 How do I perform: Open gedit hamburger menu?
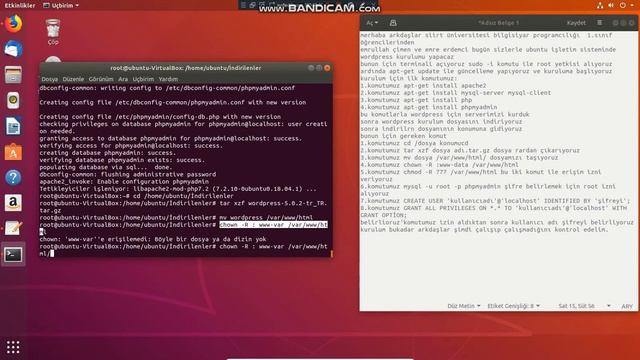pos(599,23)
